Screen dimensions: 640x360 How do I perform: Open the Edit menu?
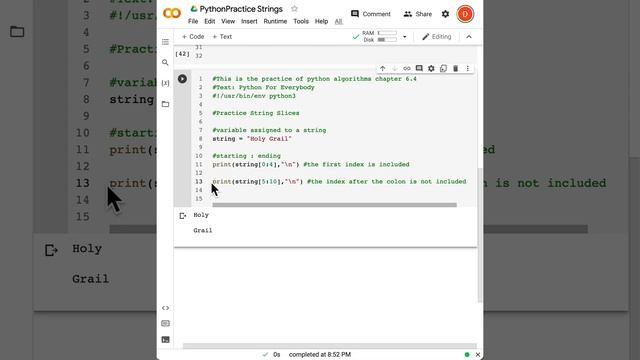[x=210, y=21]
